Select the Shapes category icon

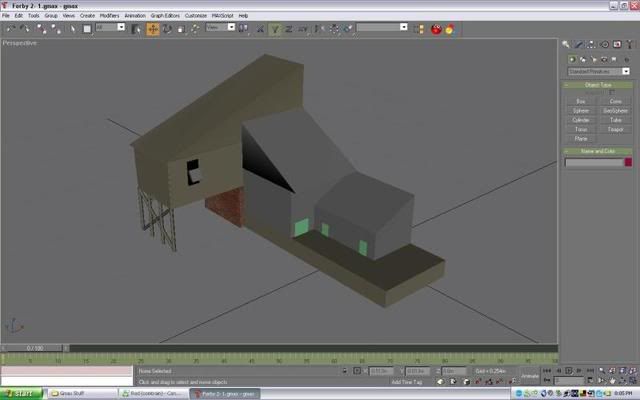coord(583,60)
